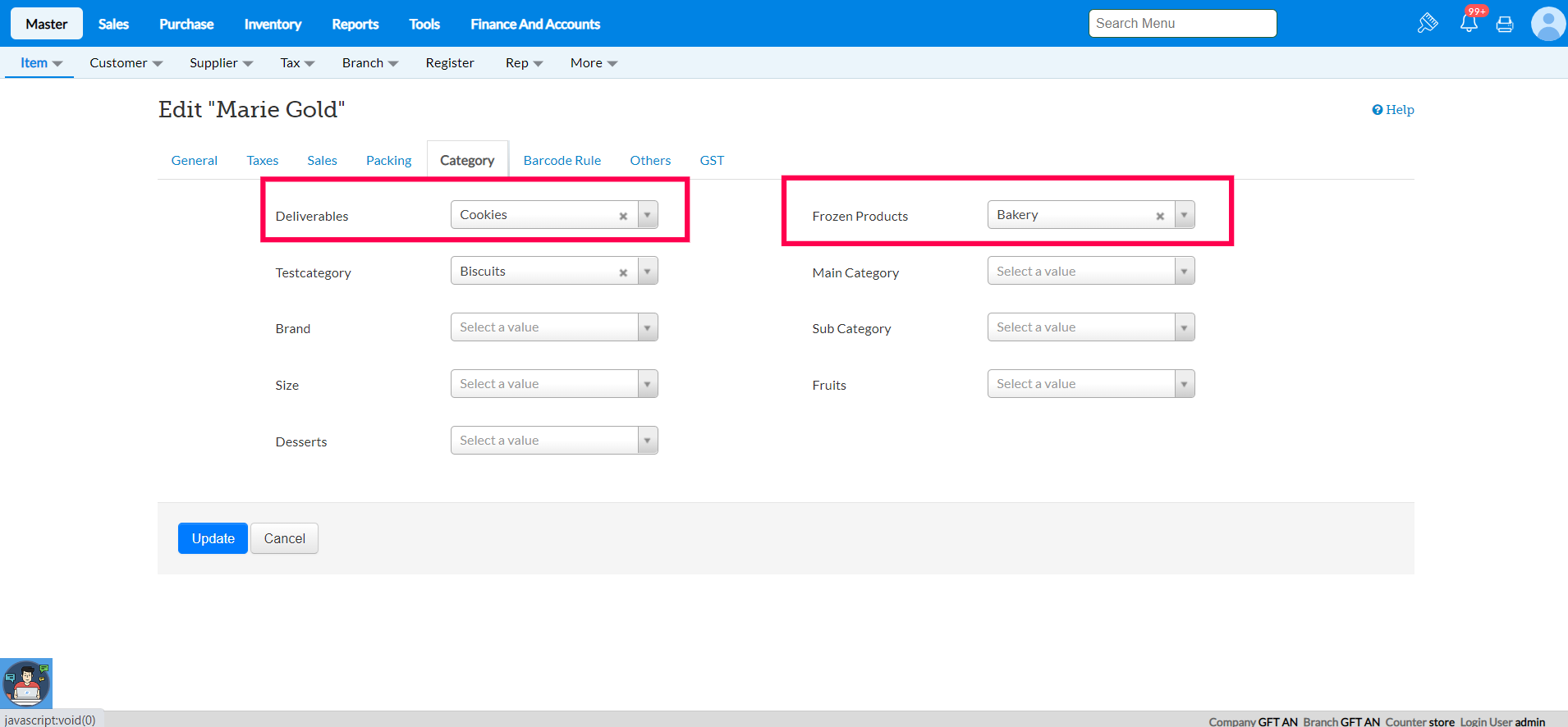Image resolution: width=1568 pixels, height=727 pixels.
Task: Expand the Brand dropdown
Action: [x=554, y=327]
